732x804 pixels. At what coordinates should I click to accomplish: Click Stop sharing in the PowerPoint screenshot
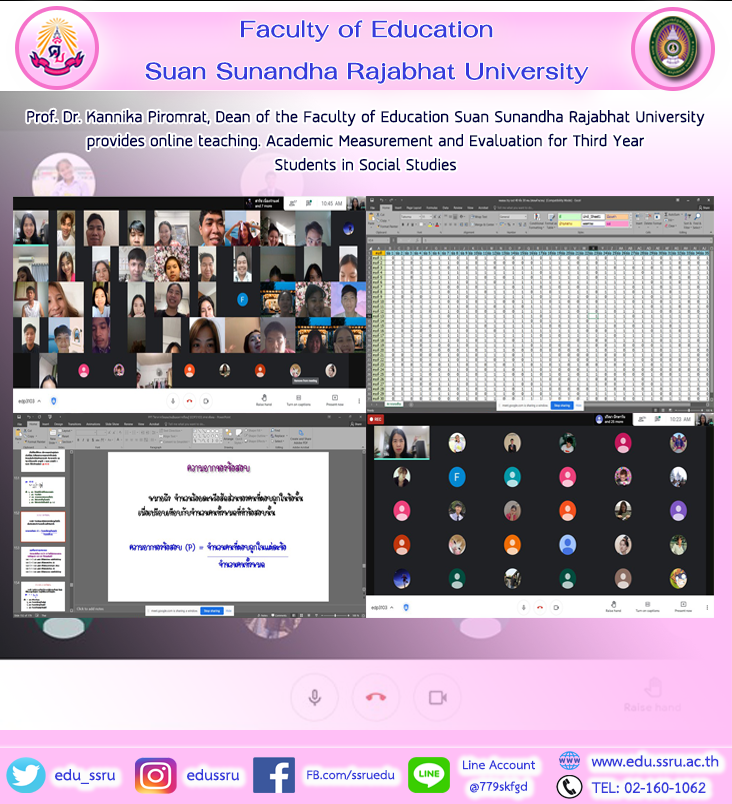(211, 609)
